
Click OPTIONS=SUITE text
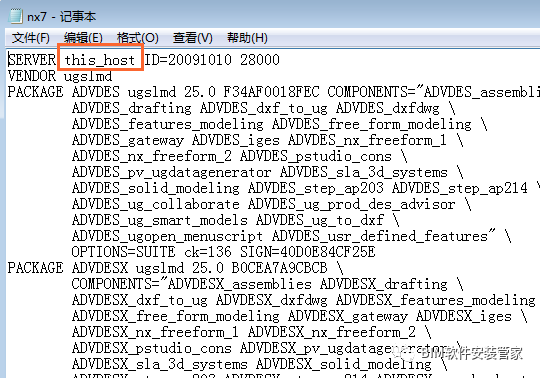pos(123,252)
